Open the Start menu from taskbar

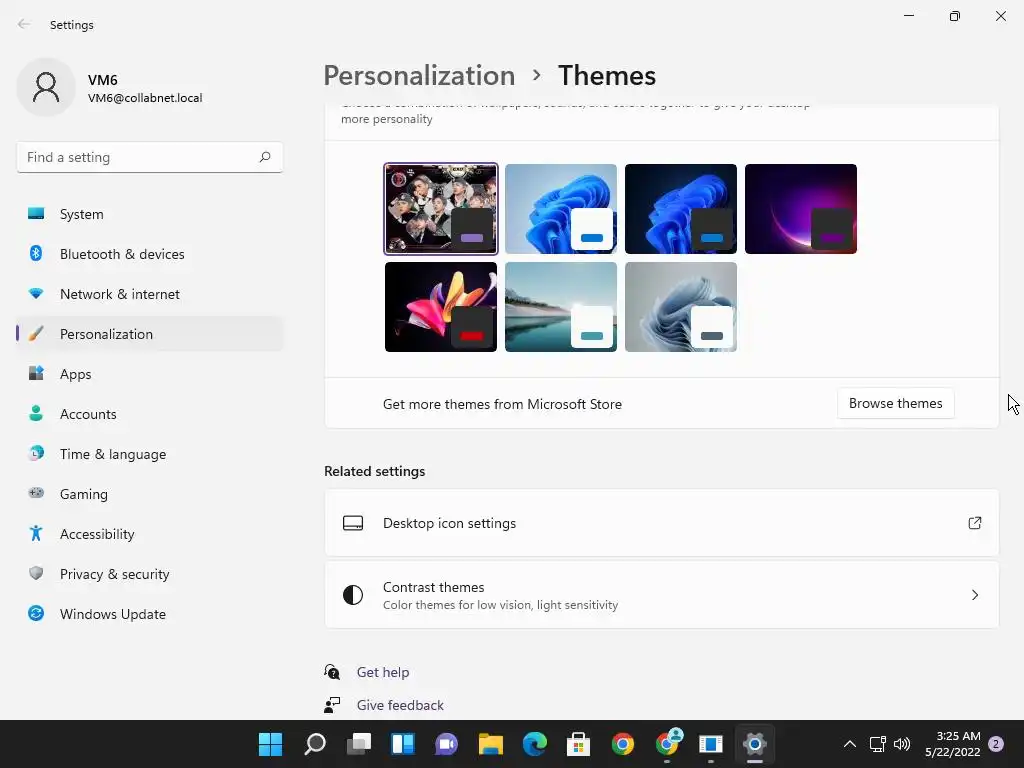pyautogui.click(x=270, y=744)
